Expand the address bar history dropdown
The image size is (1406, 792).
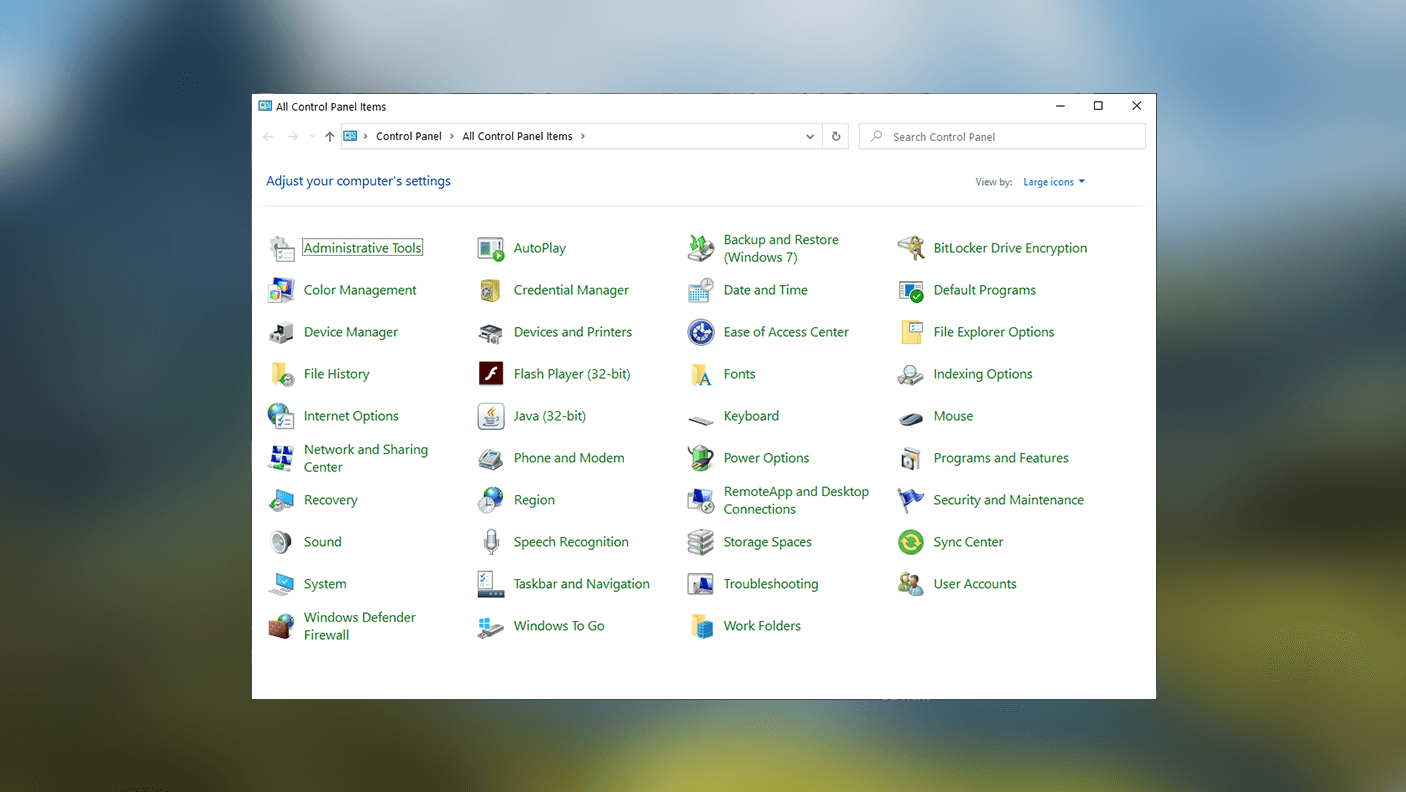(x=810, y=137)
